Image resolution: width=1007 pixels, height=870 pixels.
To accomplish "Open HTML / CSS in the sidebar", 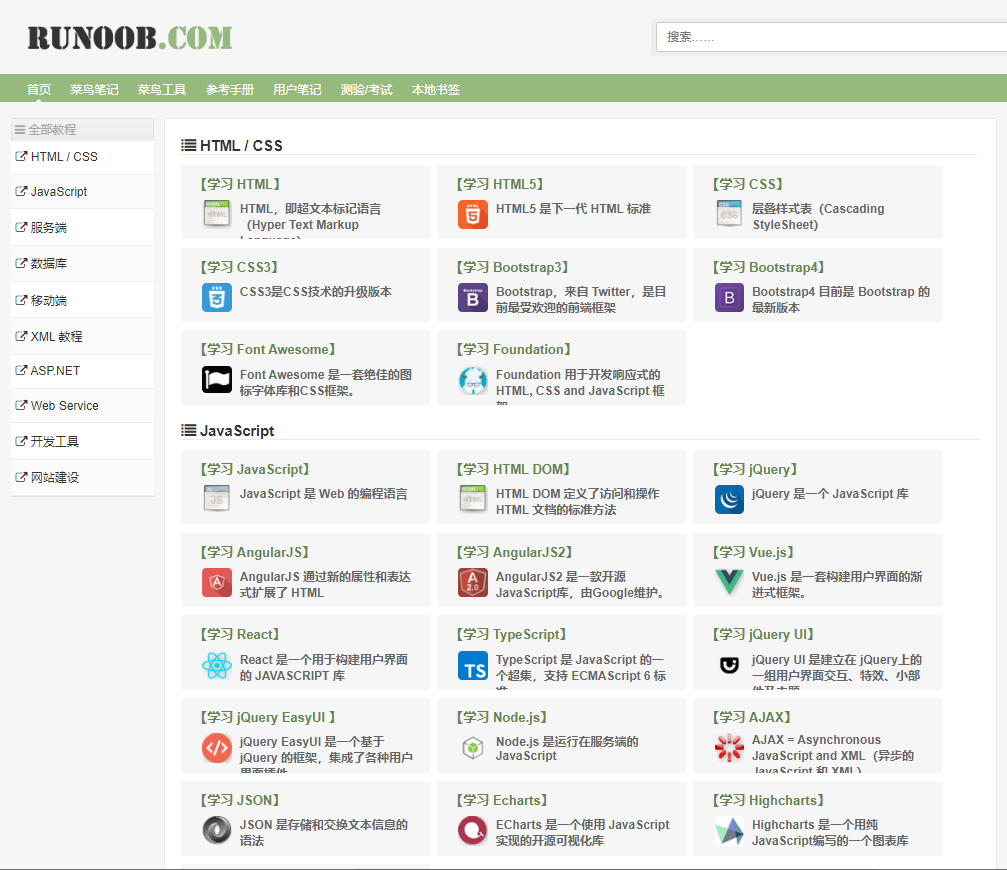I will (82, 157).
